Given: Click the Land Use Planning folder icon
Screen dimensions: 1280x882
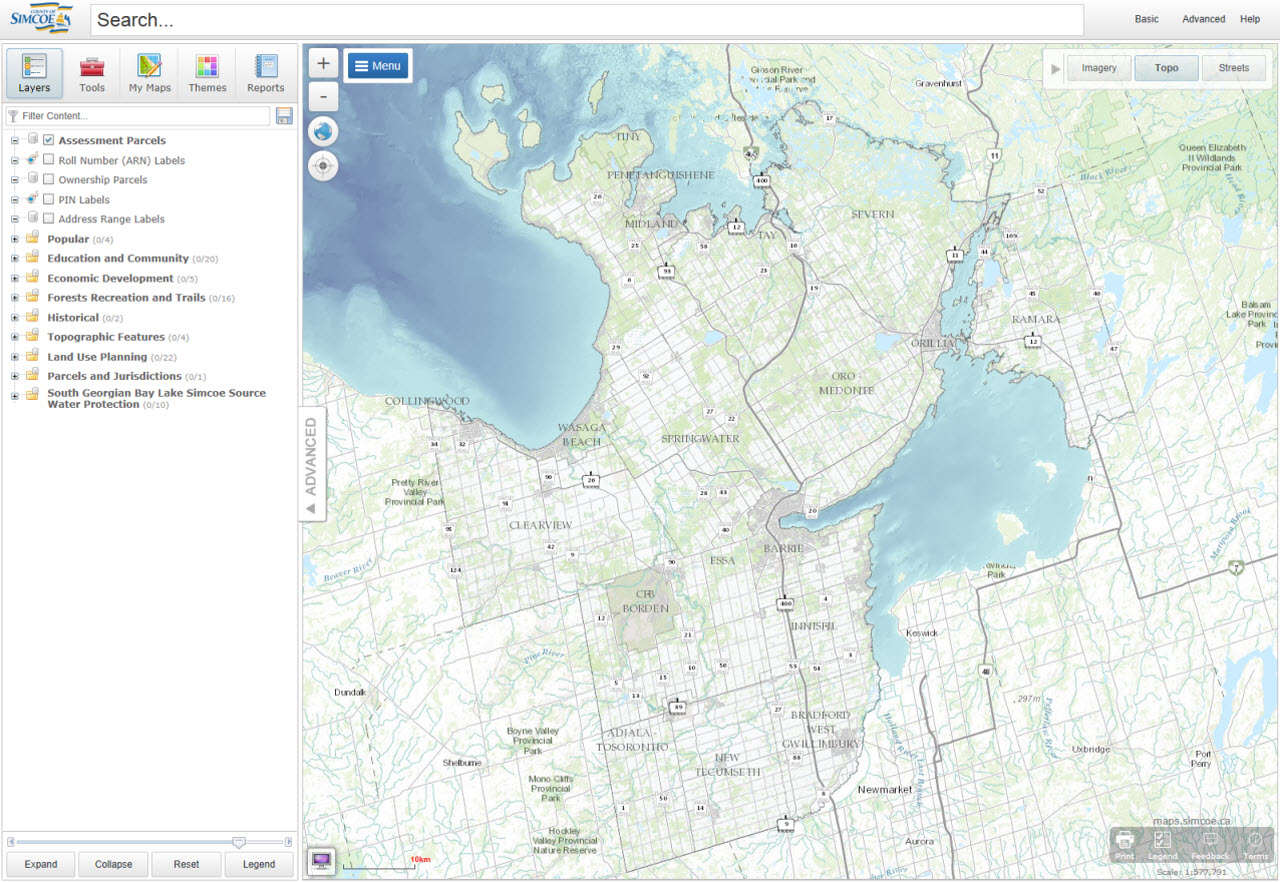Looking at the screenshot, I should [32, 355].
